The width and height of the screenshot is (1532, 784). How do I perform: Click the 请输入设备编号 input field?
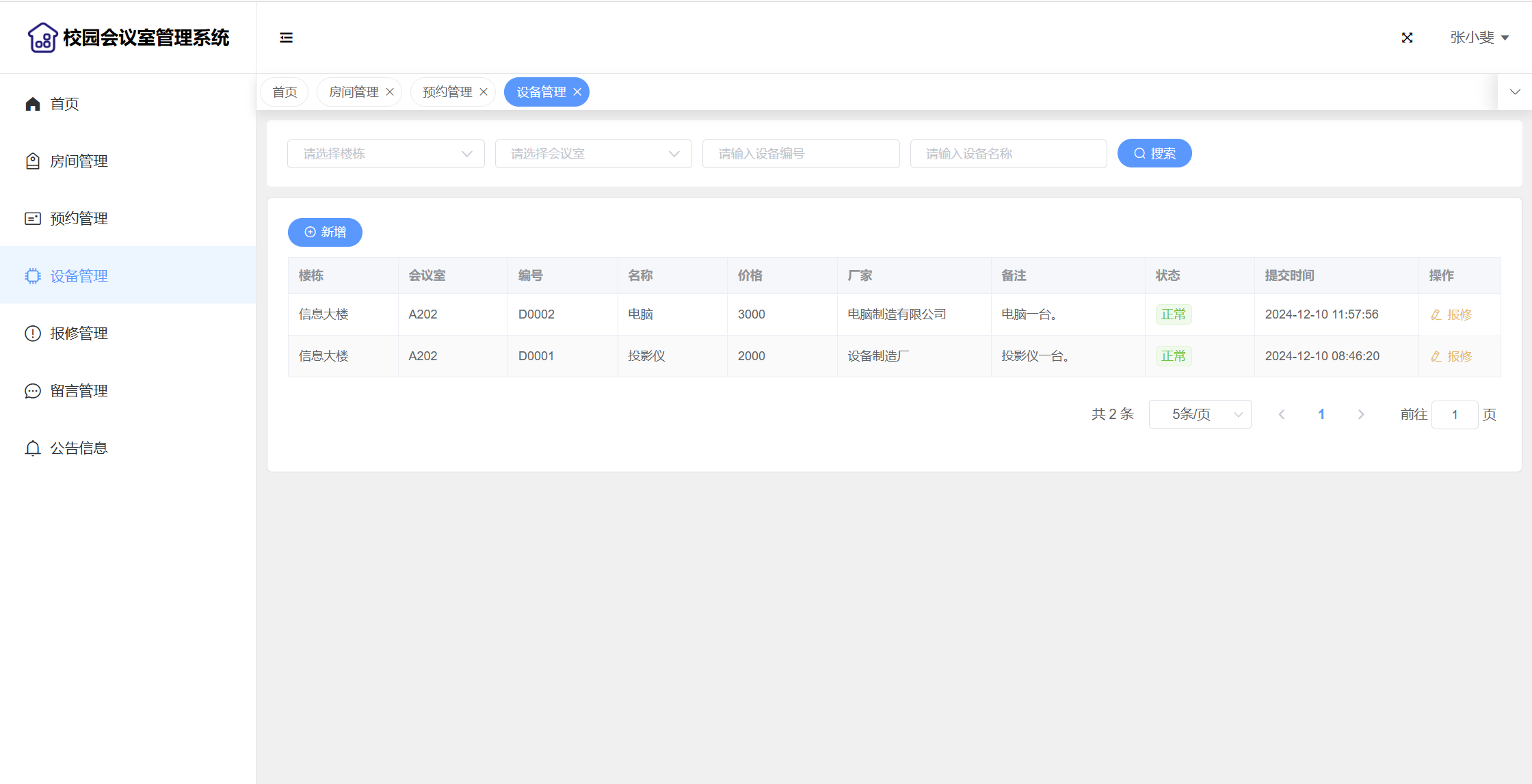click(800, 154)
